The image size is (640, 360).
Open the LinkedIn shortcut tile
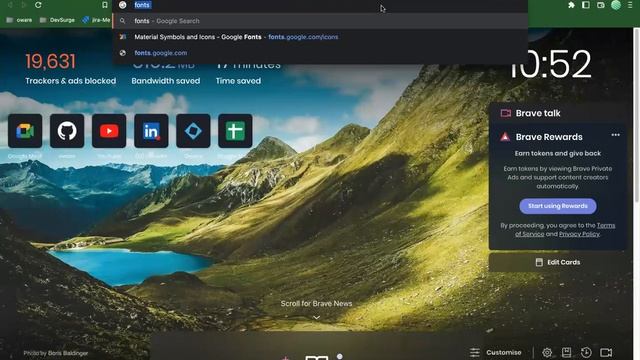151,131
